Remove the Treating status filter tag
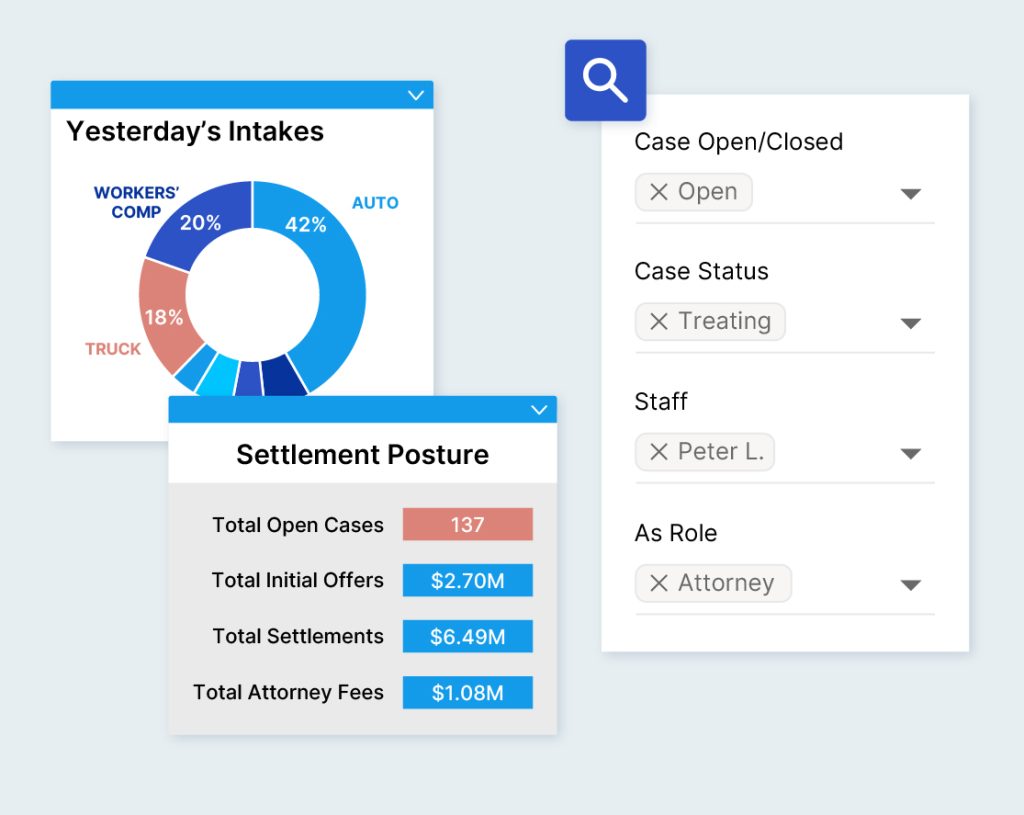The width and height of the screenshot is (1024, 815). 658,322
